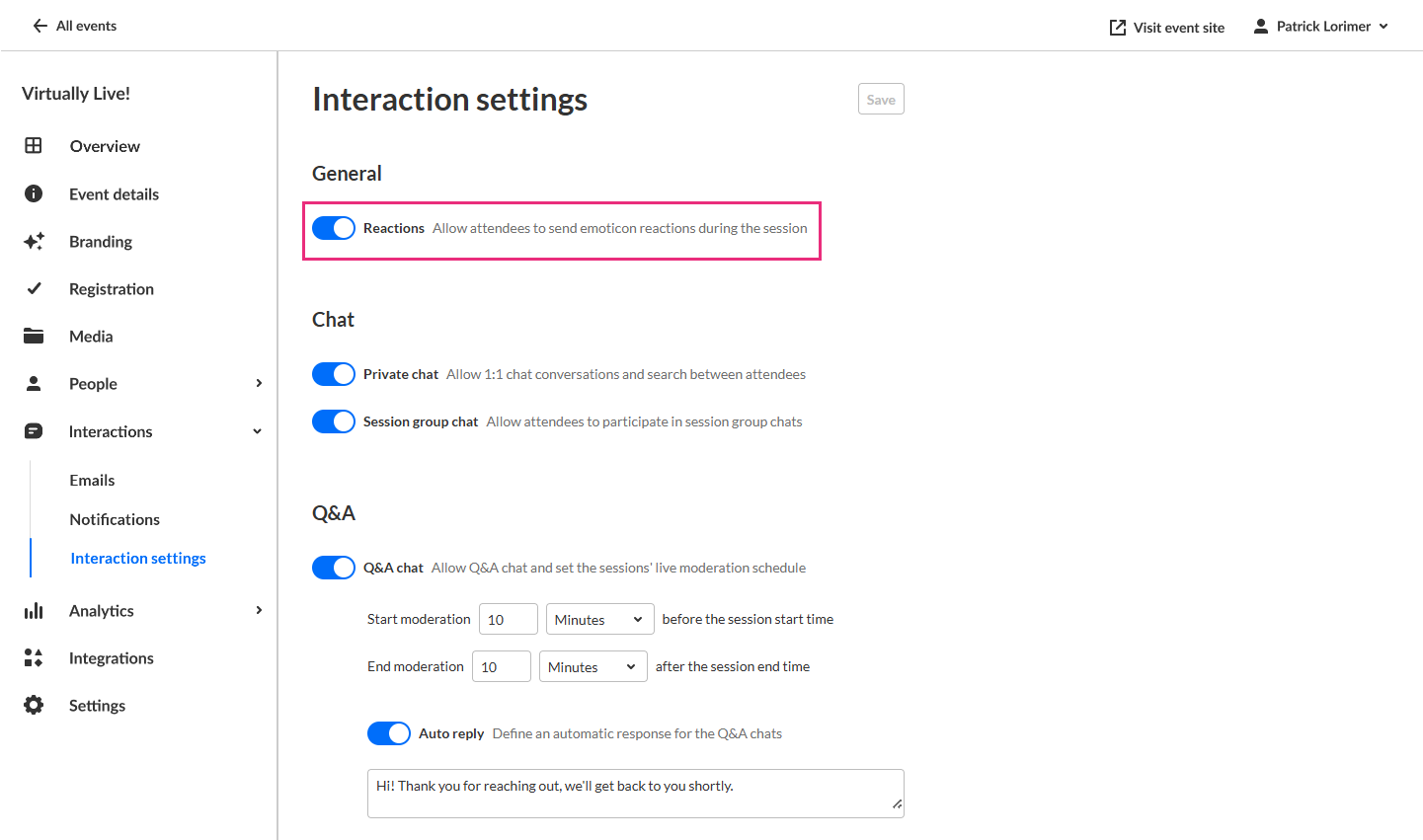Click the Integrations shapes icon
This screenshot has width=1423, height=840.
(x=34, y=657)
